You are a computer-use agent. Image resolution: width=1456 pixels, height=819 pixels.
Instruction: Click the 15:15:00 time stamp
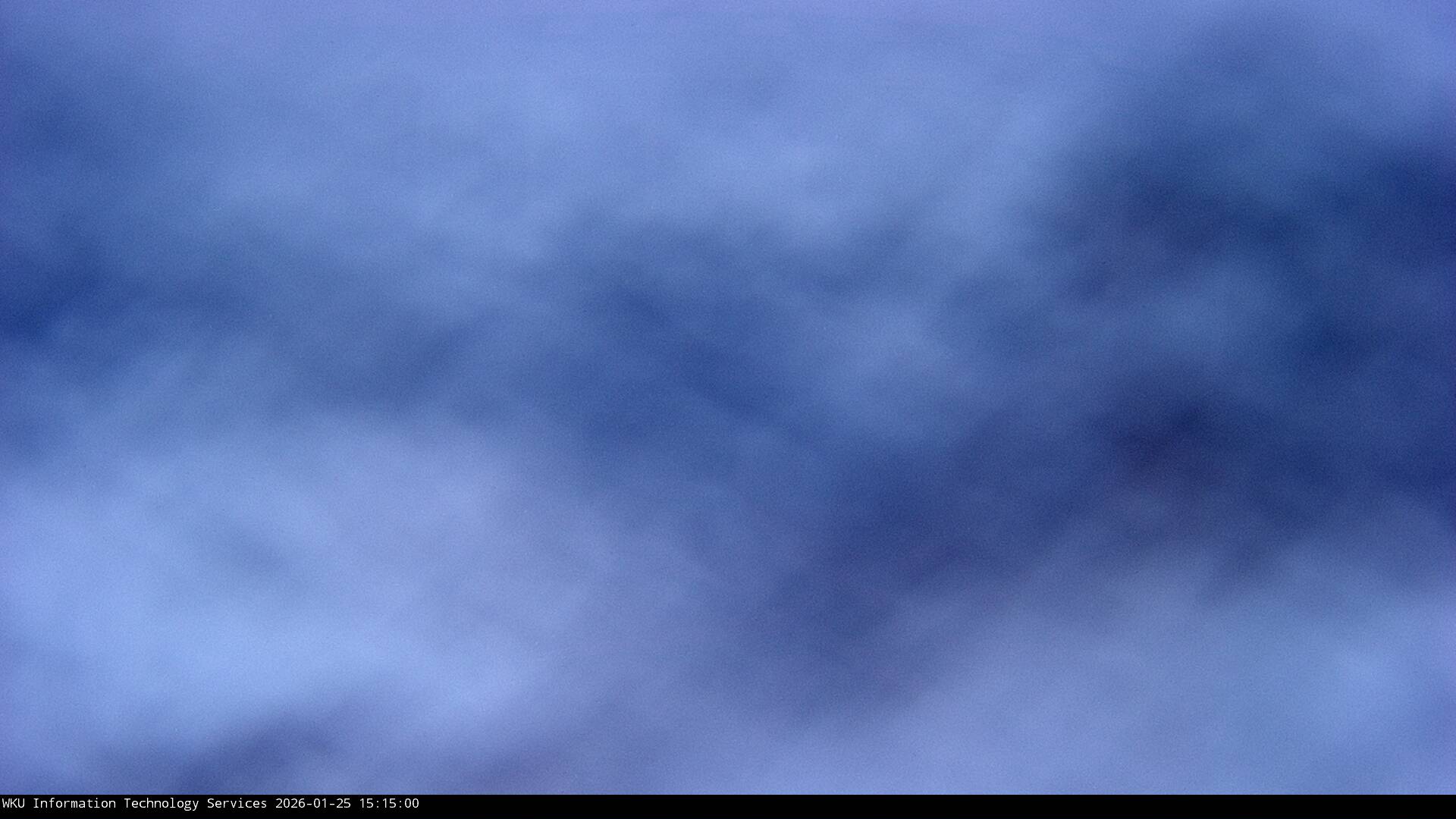click(388, 803)
